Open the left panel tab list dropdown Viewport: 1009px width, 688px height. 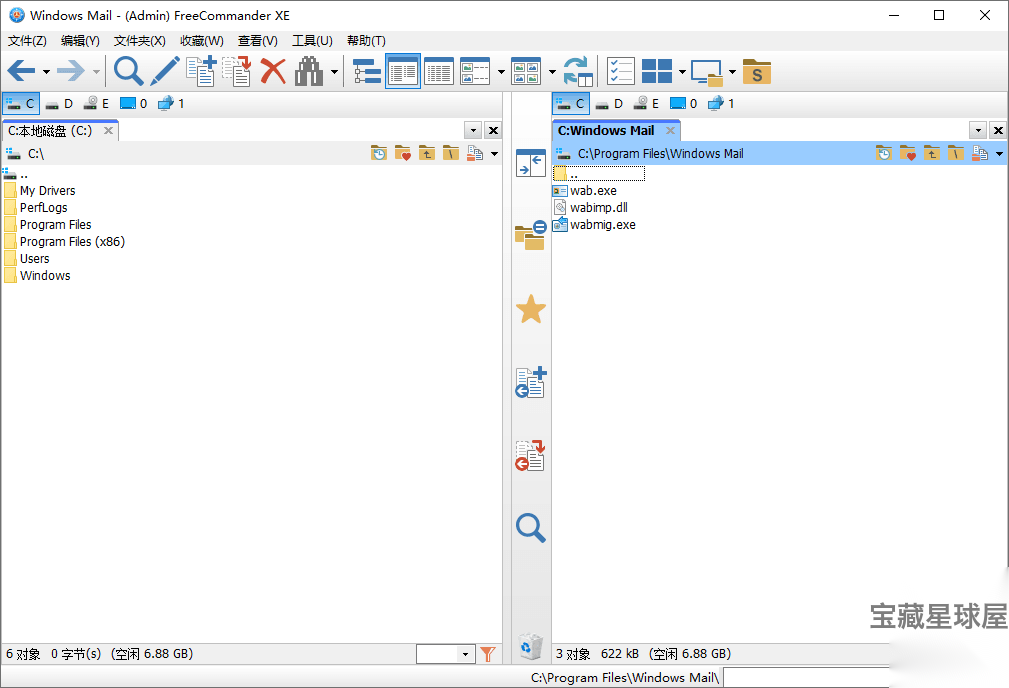click(473, 131)
